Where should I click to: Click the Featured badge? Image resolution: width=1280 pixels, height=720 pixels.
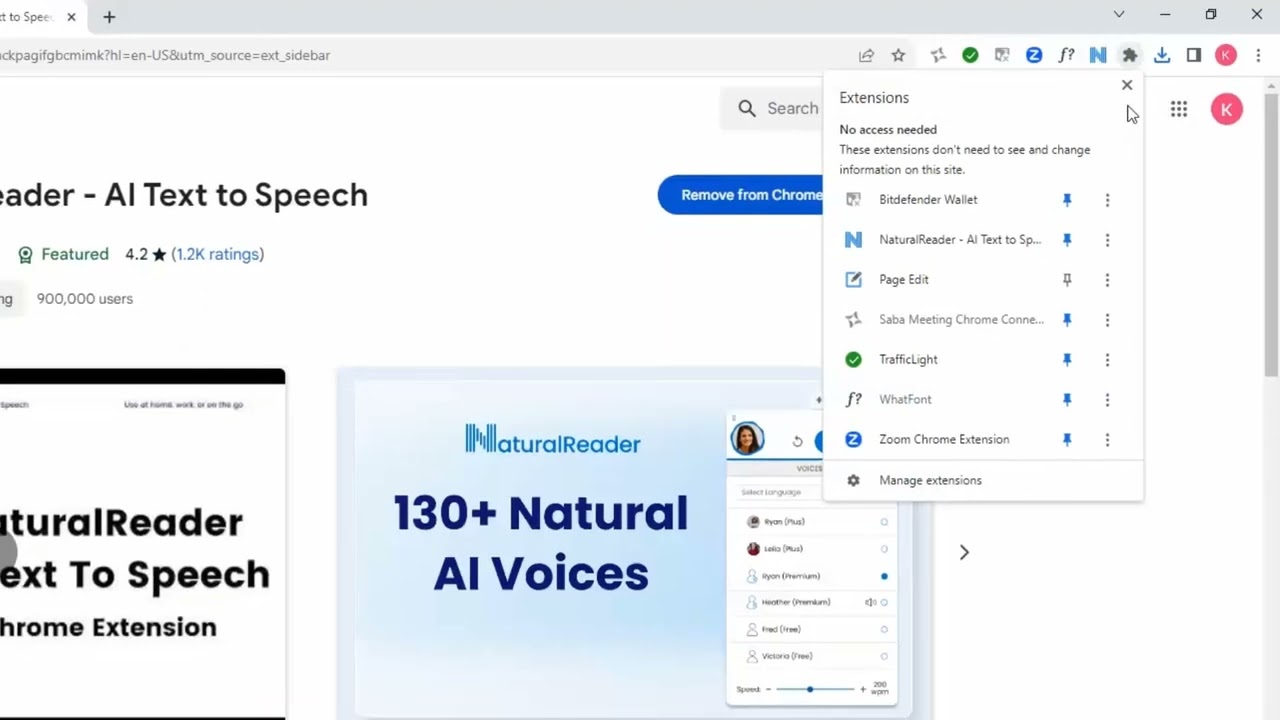click(x=64, y=254)
